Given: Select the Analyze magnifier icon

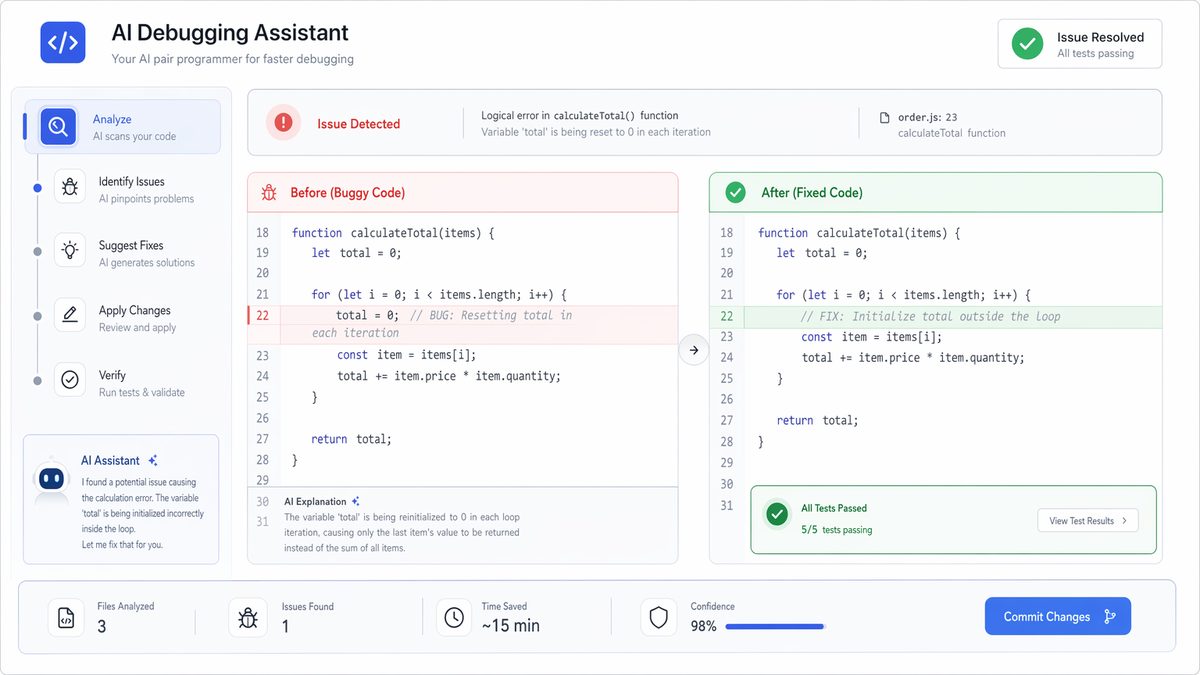Looking at the screenshot, I should (57, 125).
